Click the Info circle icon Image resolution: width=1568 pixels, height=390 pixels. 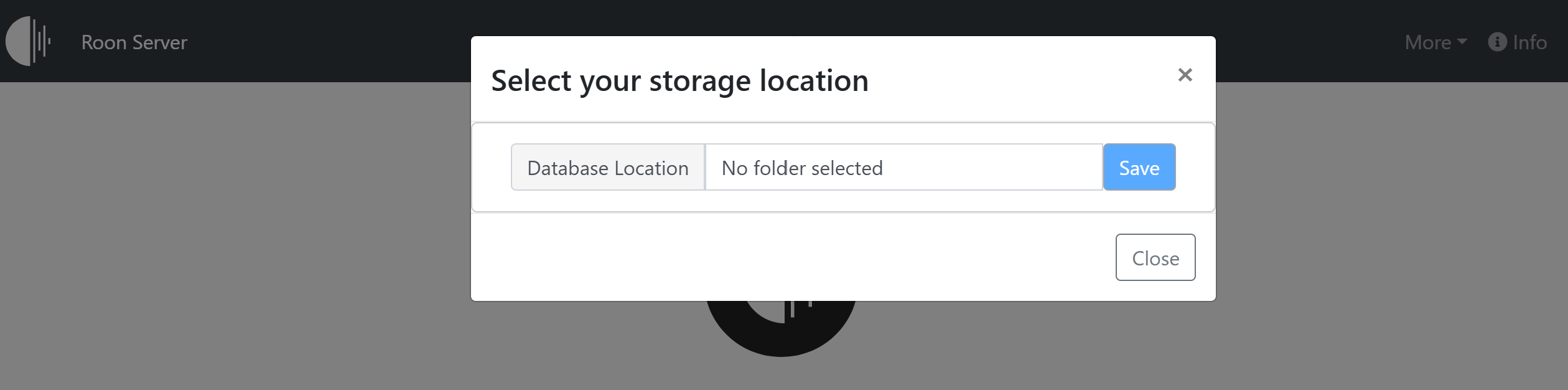[x=1497, y=42]
